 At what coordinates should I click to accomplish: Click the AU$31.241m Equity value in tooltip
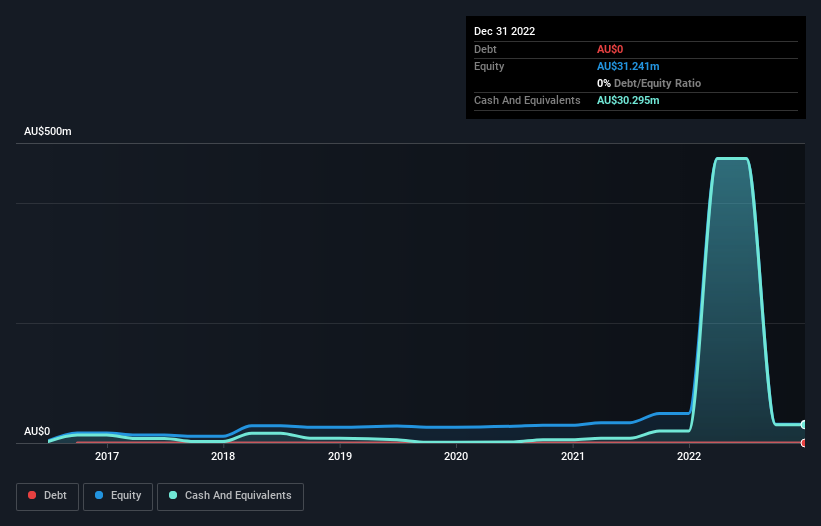coord(628,66)
